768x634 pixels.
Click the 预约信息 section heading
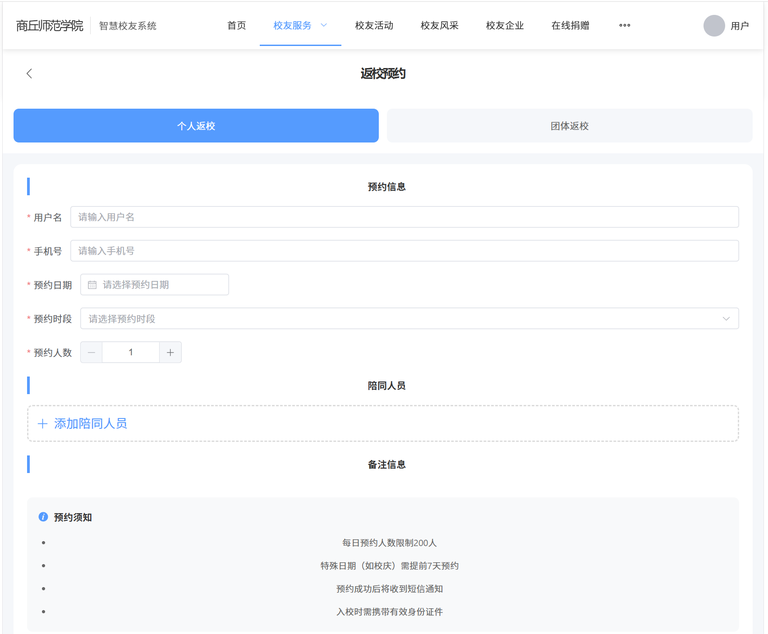[386, 187]
